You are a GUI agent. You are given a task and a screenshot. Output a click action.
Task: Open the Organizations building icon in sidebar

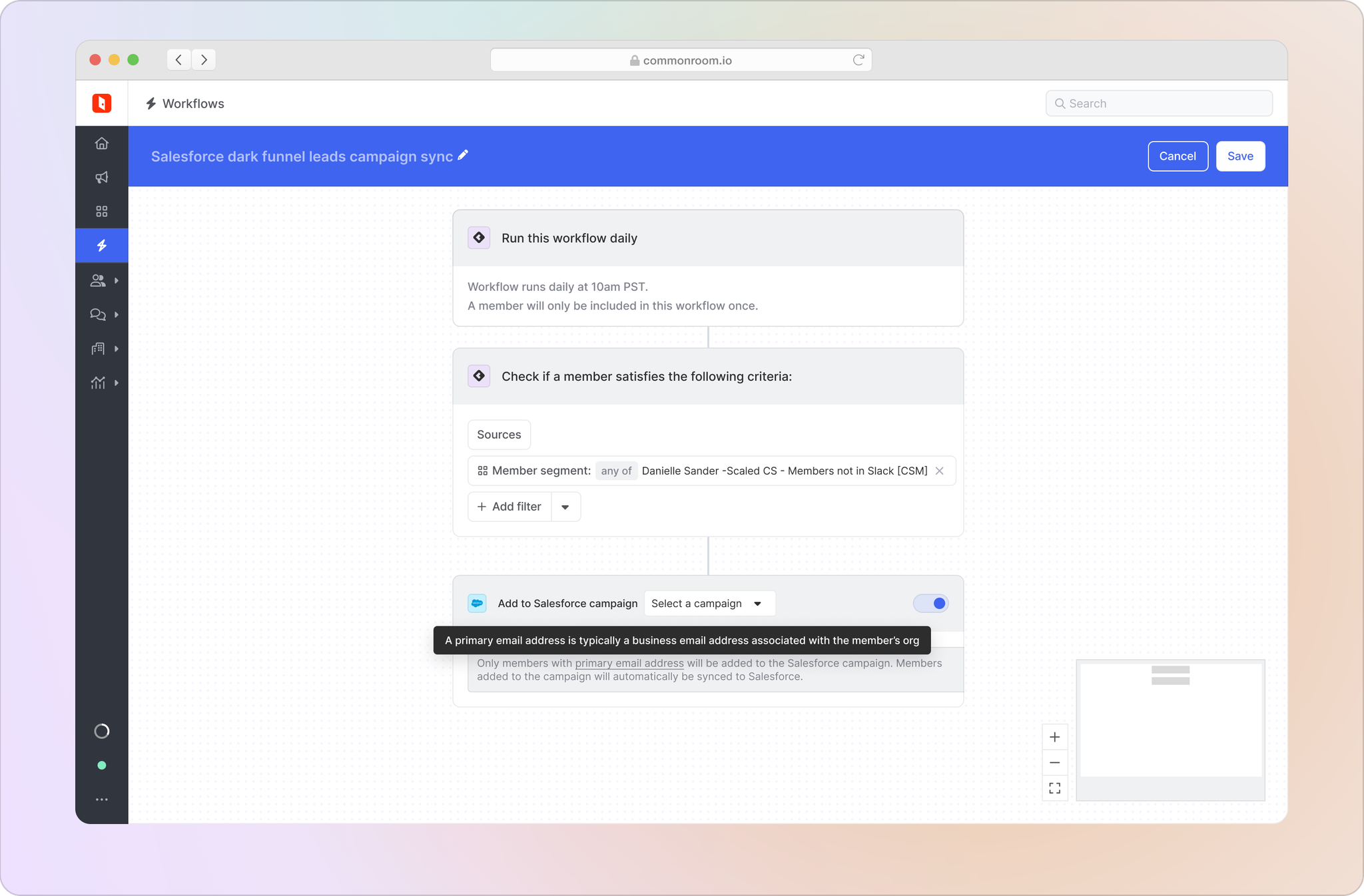point(98,348)
